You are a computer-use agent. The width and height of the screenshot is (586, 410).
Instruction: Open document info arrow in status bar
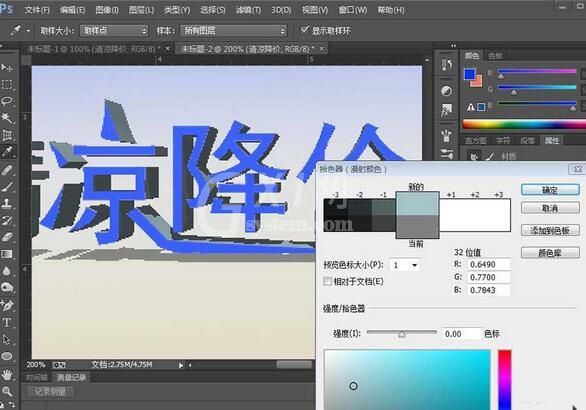pos(181,365)
